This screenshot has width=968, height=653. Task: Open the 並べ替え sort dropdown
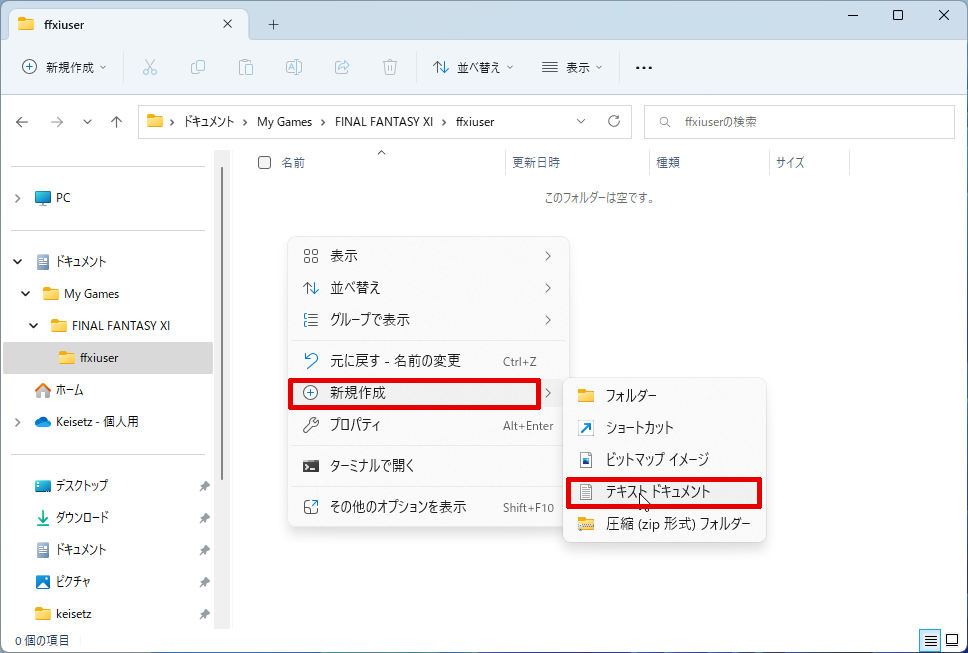pyautogui.click(x=473, y=67)
